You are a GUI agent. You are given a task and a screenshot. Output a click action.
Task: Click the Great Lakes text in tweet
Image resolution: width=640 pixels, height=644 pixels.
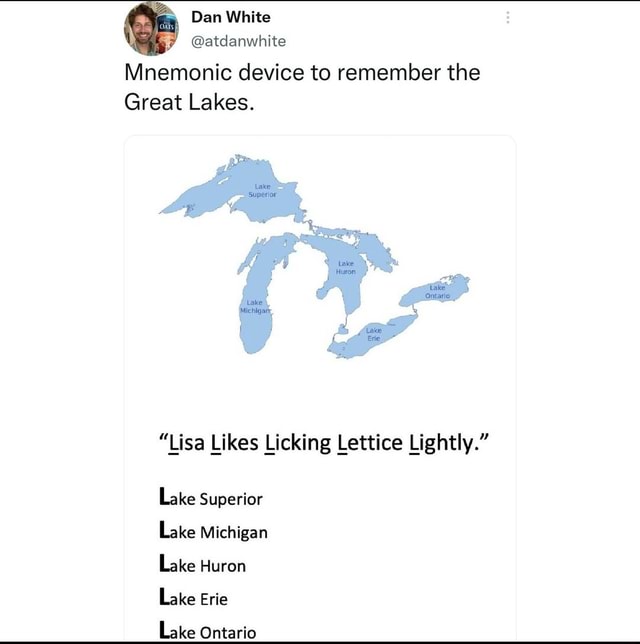189,102
